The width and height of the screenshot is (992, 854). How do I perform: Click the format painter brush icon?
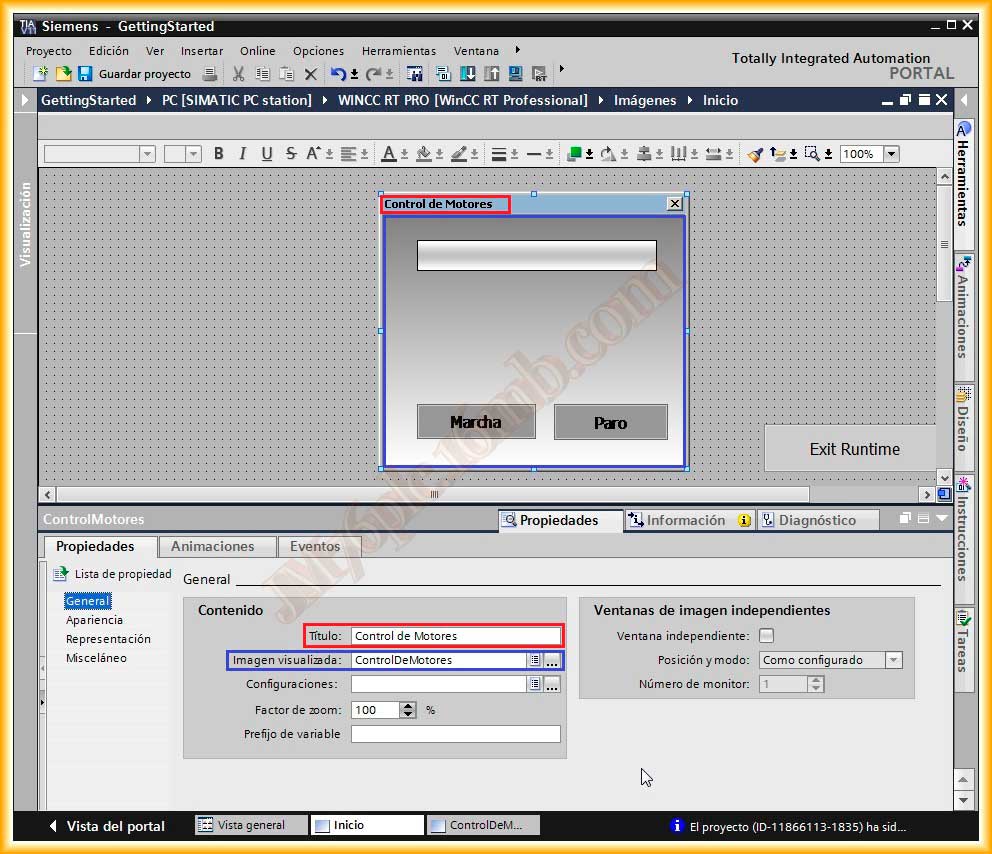(x=755, y=154)
